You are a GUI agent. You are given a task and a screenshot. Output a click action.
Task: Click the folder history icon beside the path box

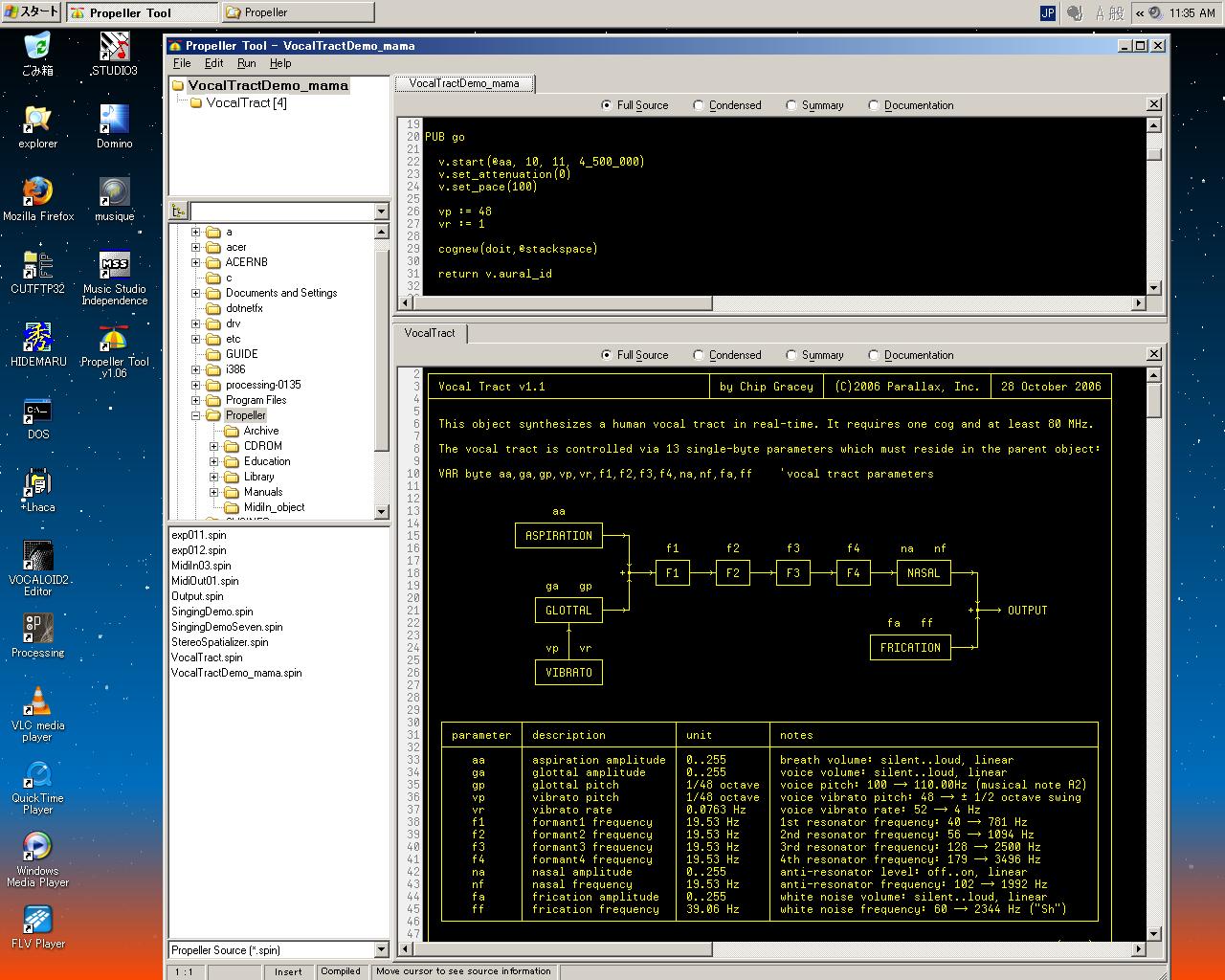pyautogui.click(x=179, y=212)
